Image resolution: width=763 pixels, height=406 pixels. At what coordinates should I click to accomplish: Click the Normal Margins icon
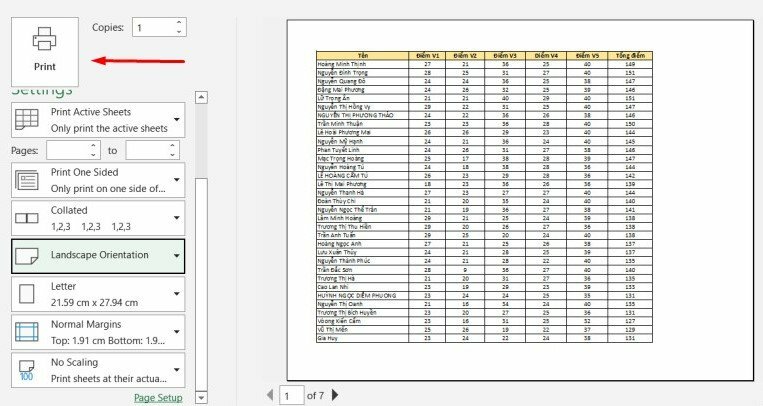(27, 332)
